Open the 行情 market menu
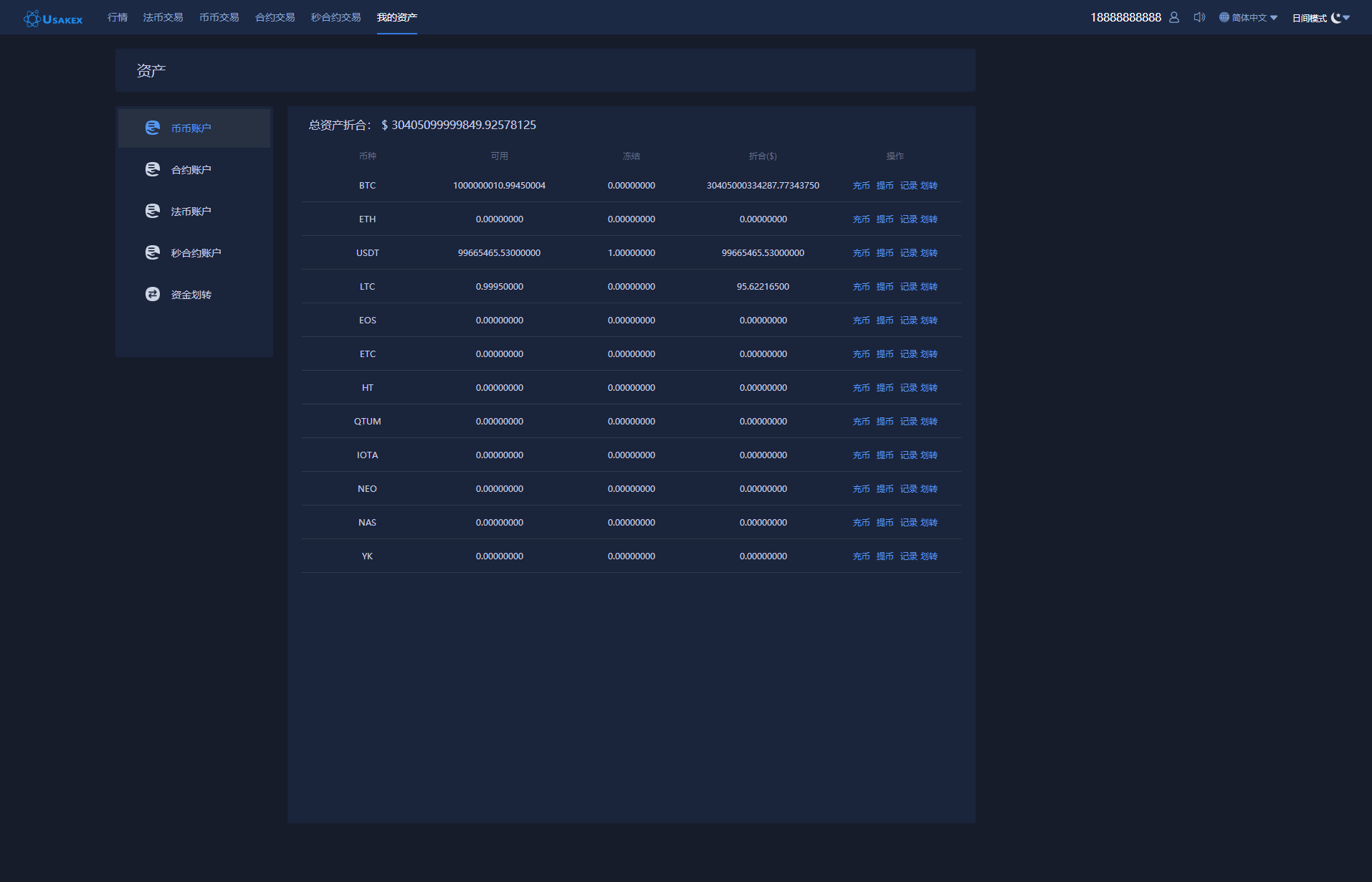This screenshot has height=882, width=1372. 118,17
